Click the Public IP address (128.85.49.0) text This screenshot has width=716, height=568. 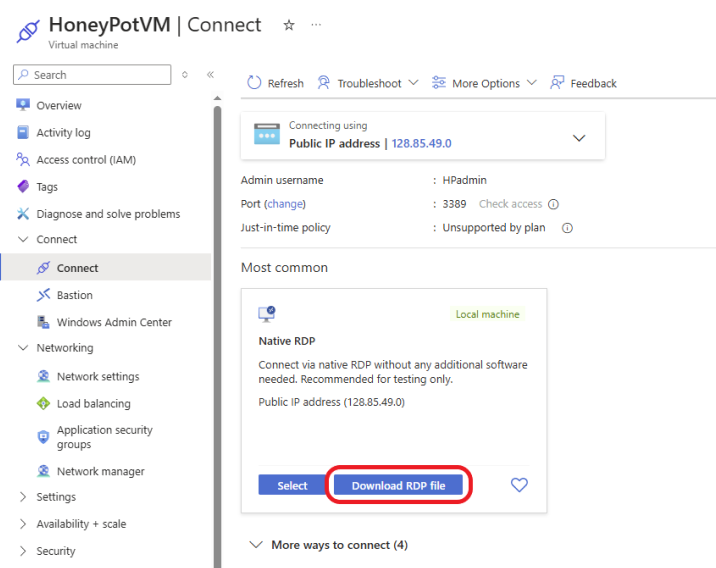332,402
